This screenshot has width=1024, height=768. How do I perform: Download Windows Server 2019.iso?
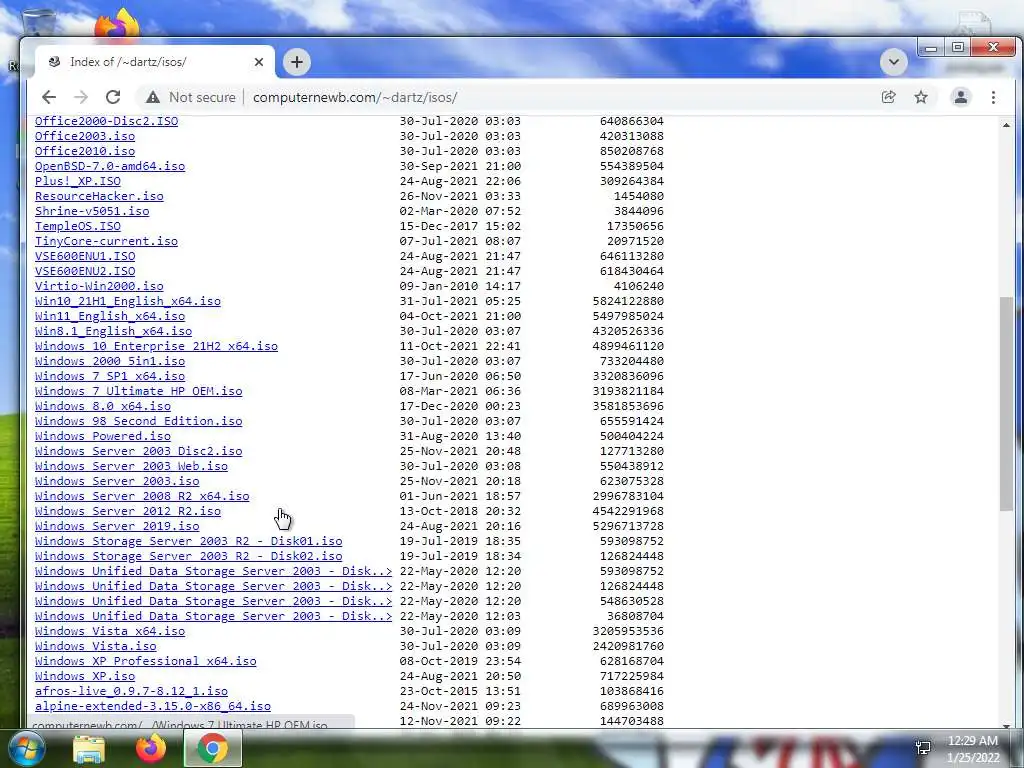[x=117, y=526]
